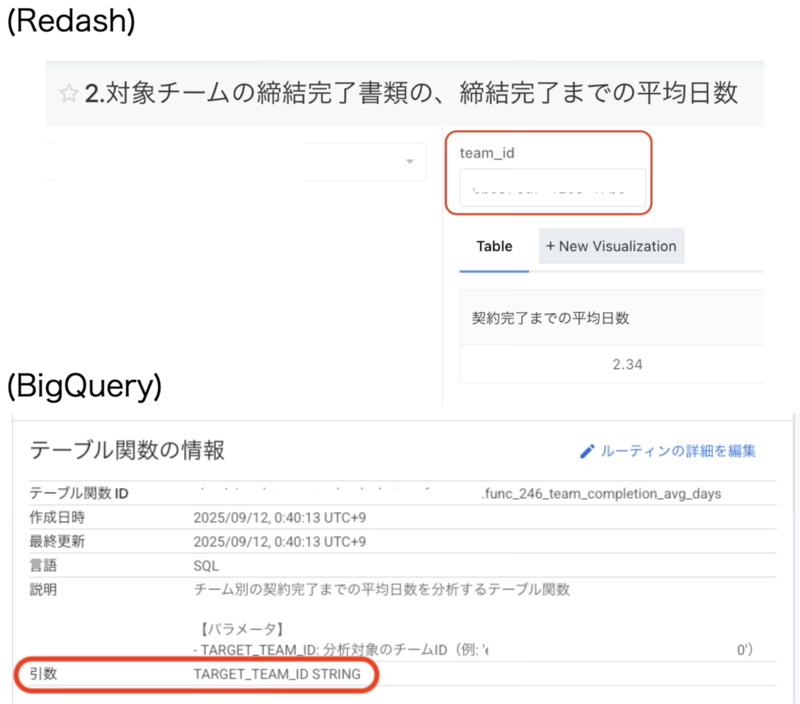
Task: Select the 最終更新 row timestamp value
Action: point(279,542)
